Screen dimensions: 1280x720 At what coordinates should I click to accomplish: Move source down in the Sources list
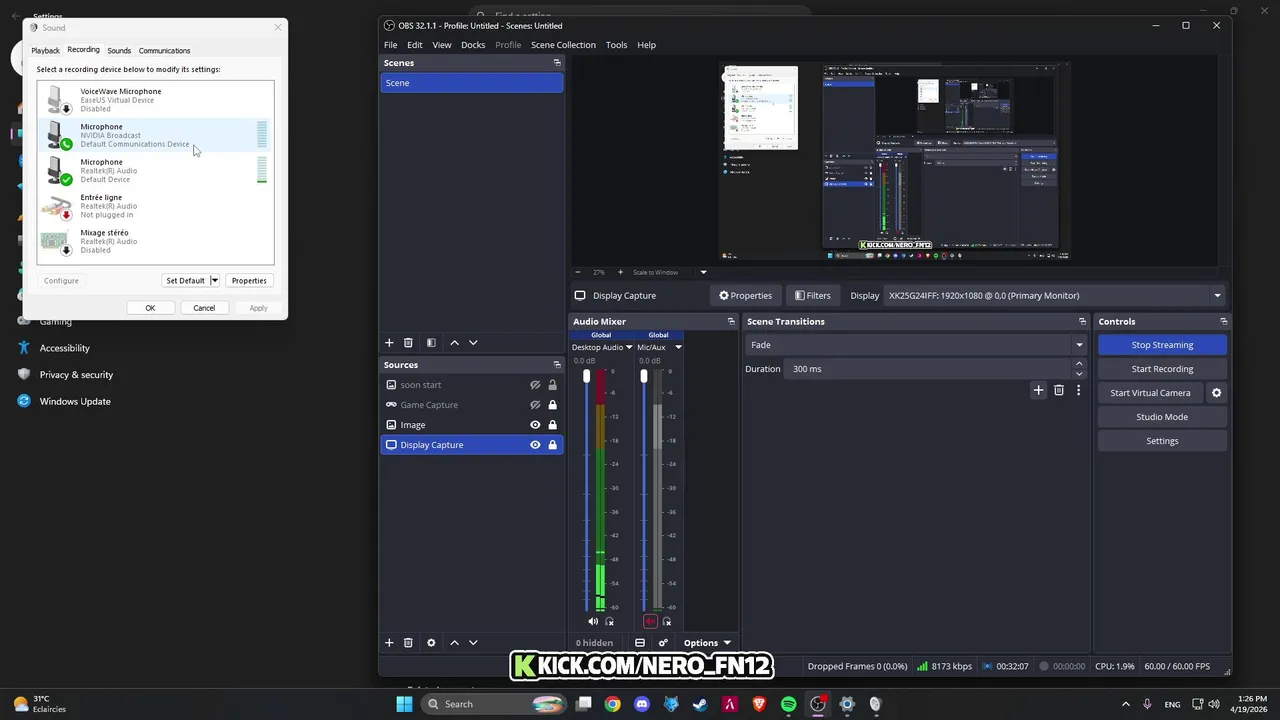473,643
